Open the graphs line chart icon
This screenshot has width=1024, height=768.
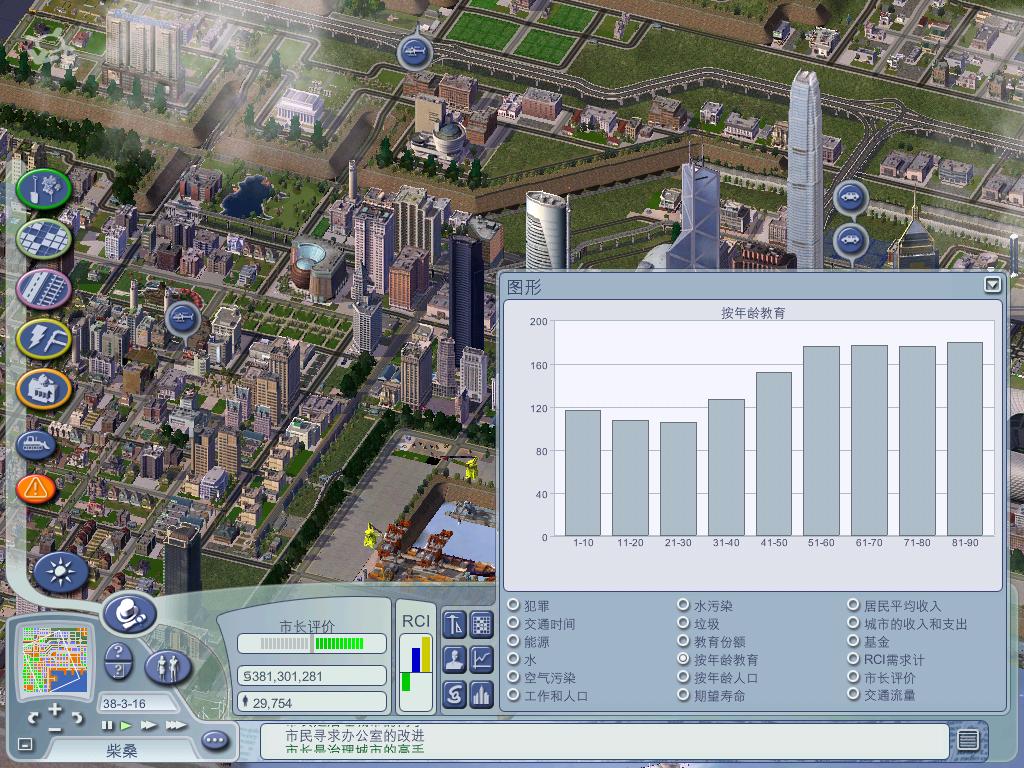click(x=481, y=660)
